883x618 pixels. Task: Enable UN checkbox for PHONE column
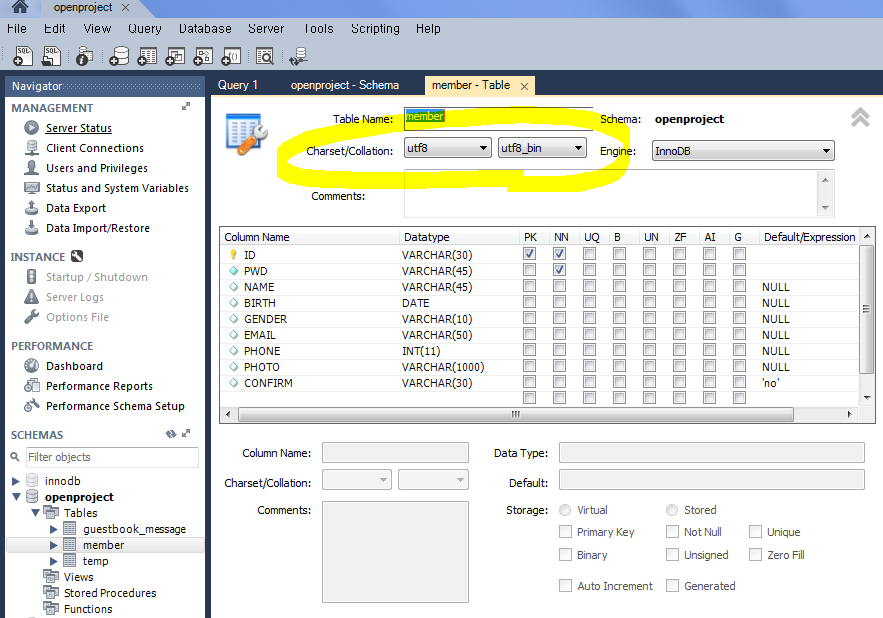pos(649,350)
